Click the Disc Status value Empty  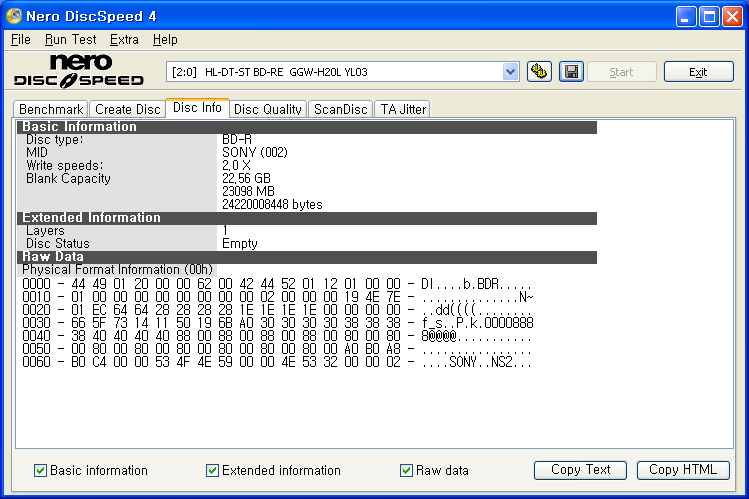pyautogui.click(x=240, y=244)
